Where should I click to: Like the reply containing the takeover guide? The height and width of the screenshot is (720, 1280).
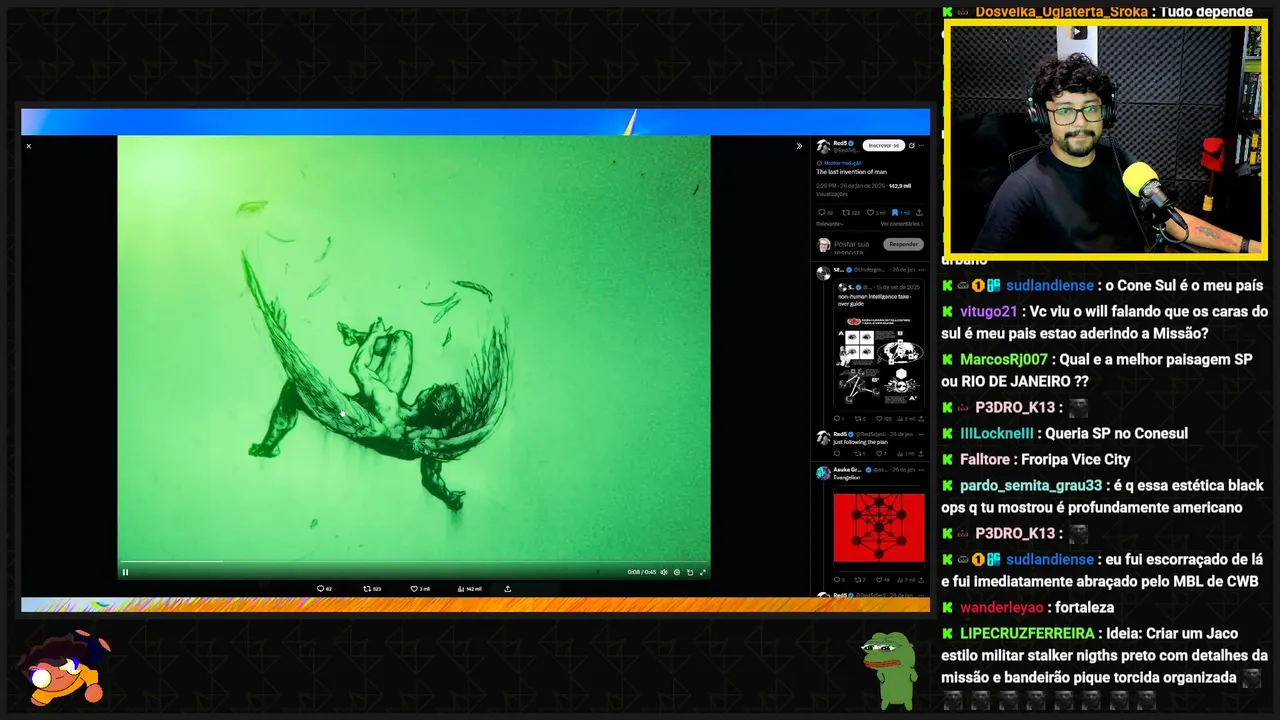click(880, 419)
